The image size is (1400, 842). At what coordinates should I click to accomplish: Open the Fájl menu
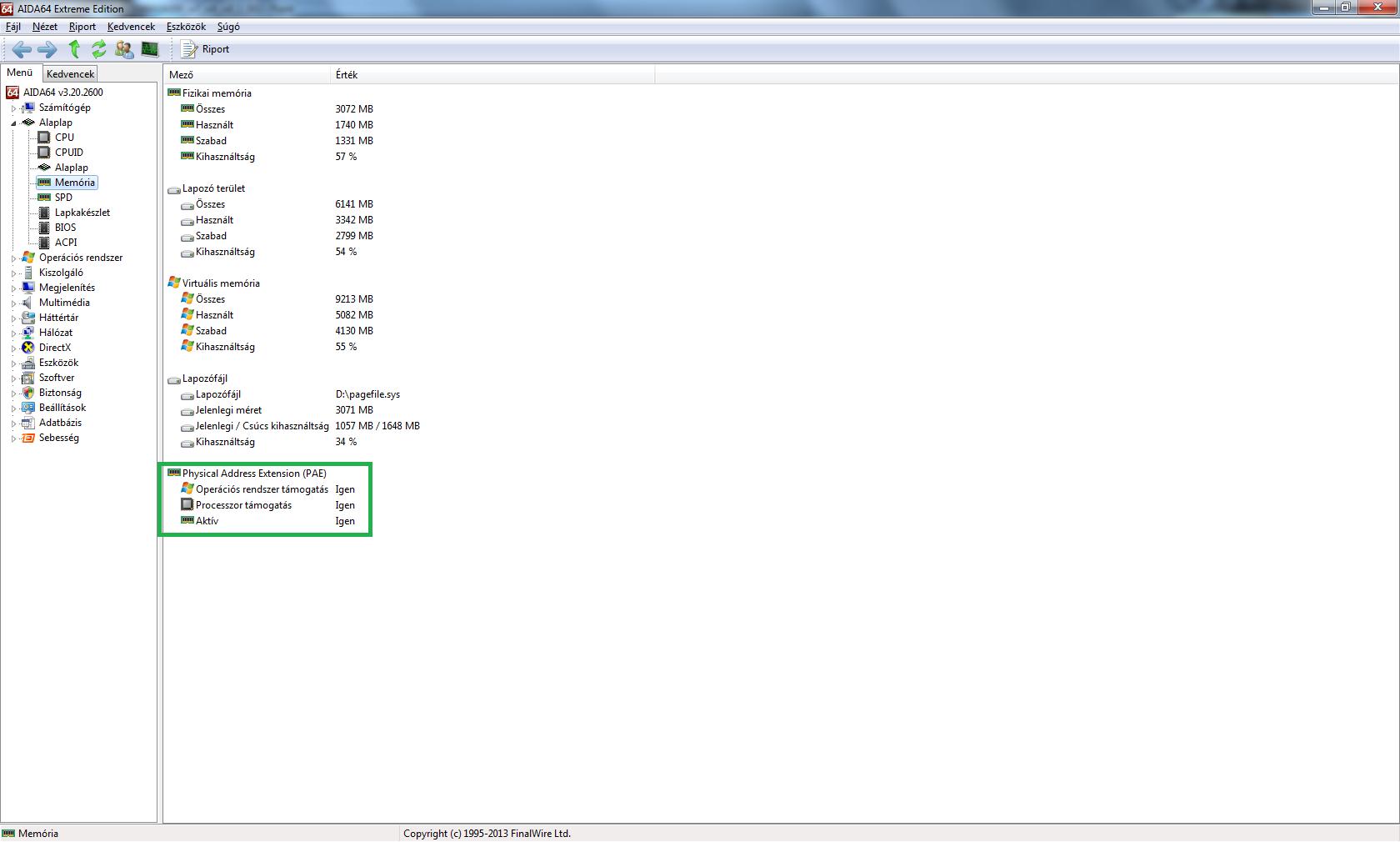[x=13, y=27]
